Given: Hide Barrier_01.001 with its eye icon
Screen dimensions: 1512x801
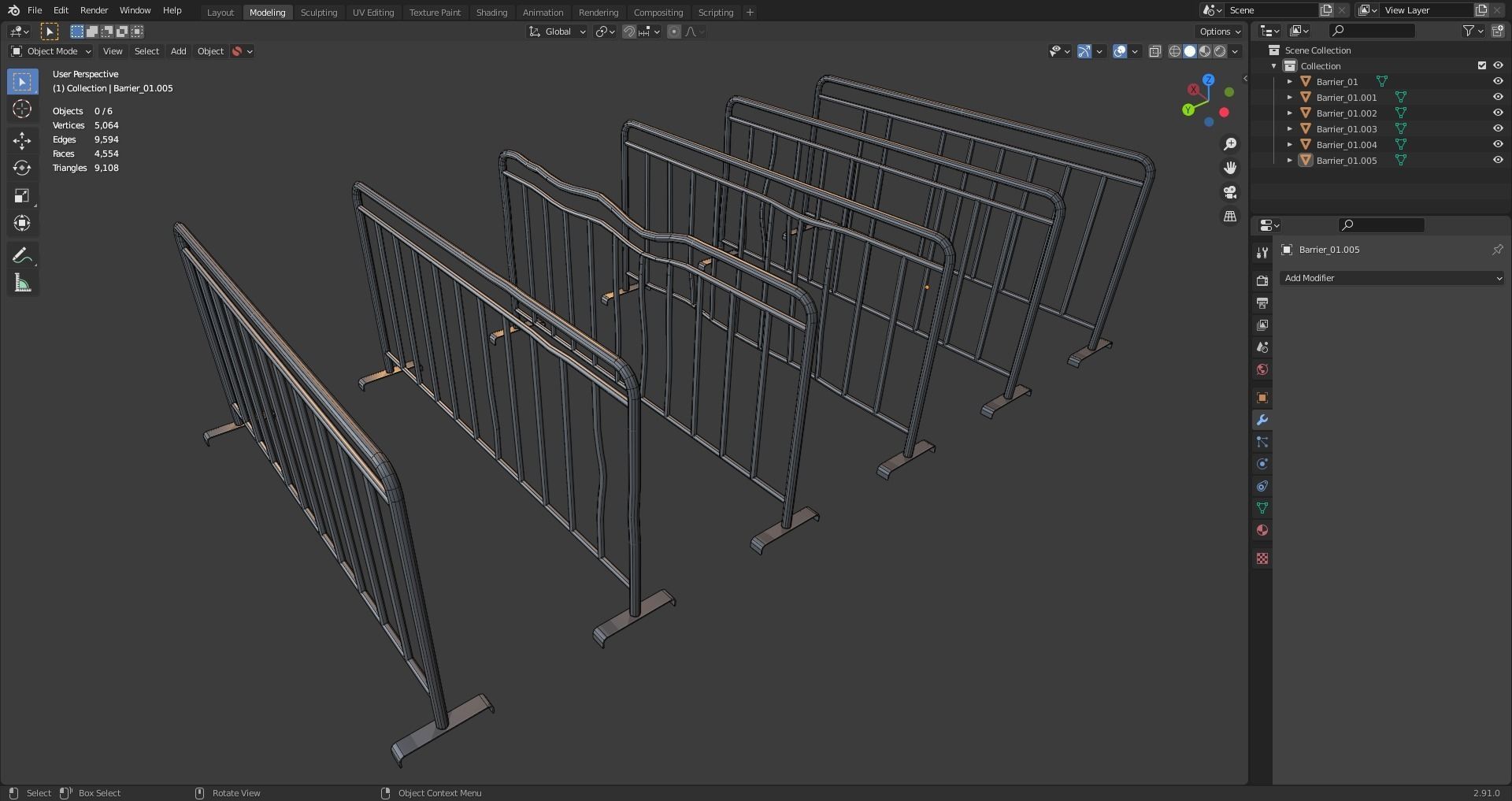Looking at the screenshot, I should tap(1498, 97).
